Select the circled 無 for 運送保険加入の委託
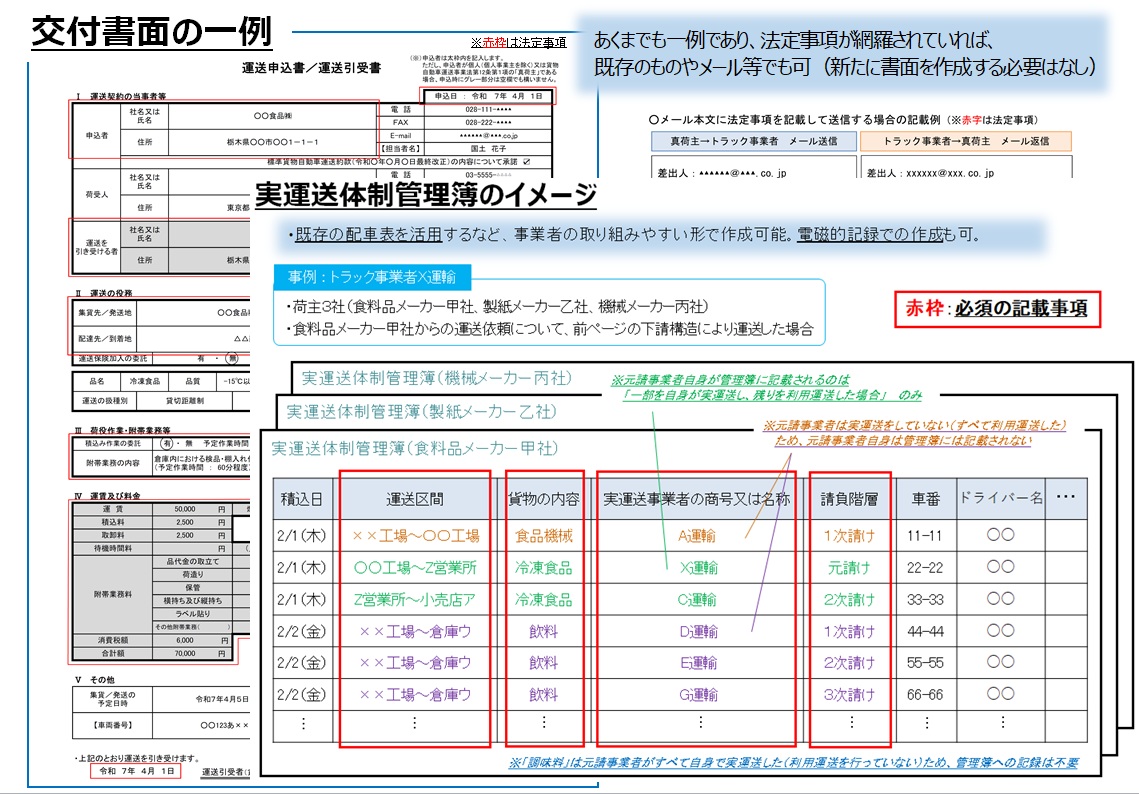Image resolution: width=1139 pixels, height=794 pixels. click(232, 358)
